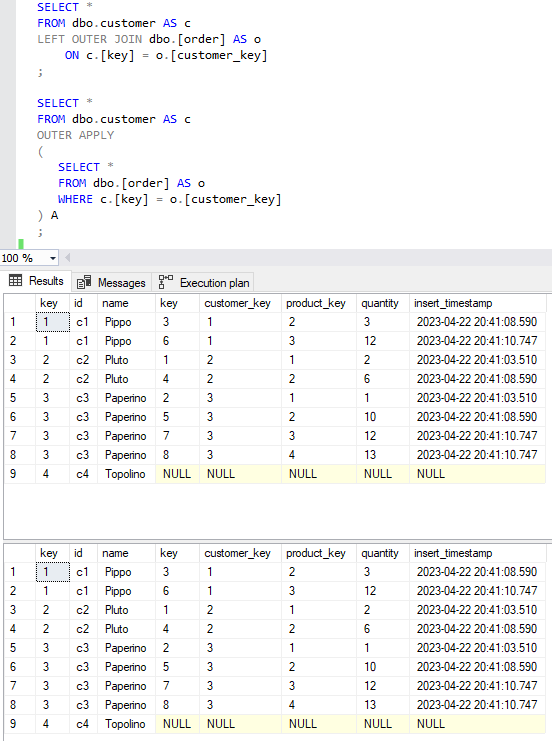Click the horizontal scroll left arrow
This screenshot has height=741, width=552.
click(68, 258)
